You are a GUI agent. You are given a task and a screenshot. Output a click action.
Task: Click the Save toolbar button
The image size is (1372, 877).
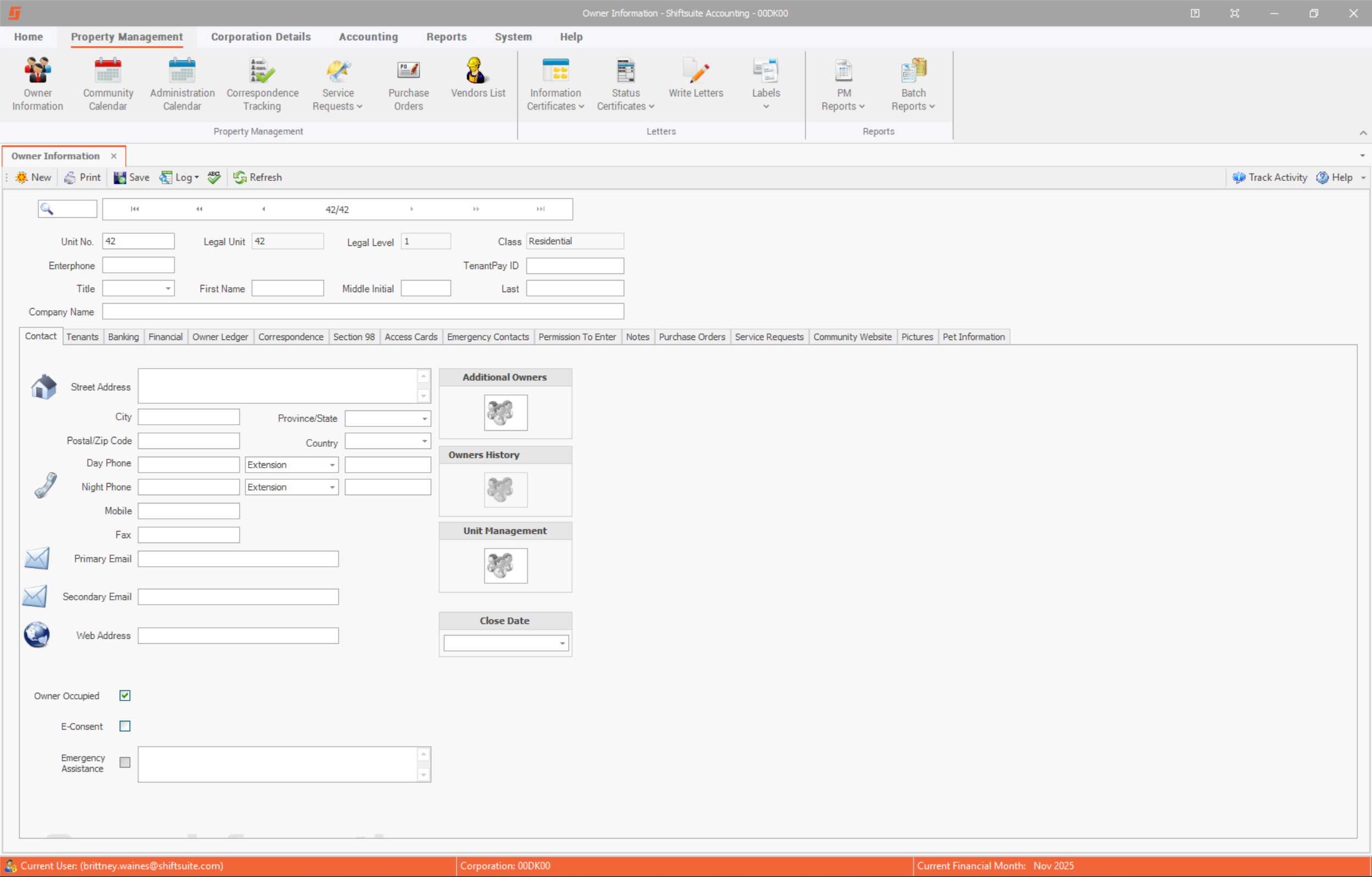(131, 177)
